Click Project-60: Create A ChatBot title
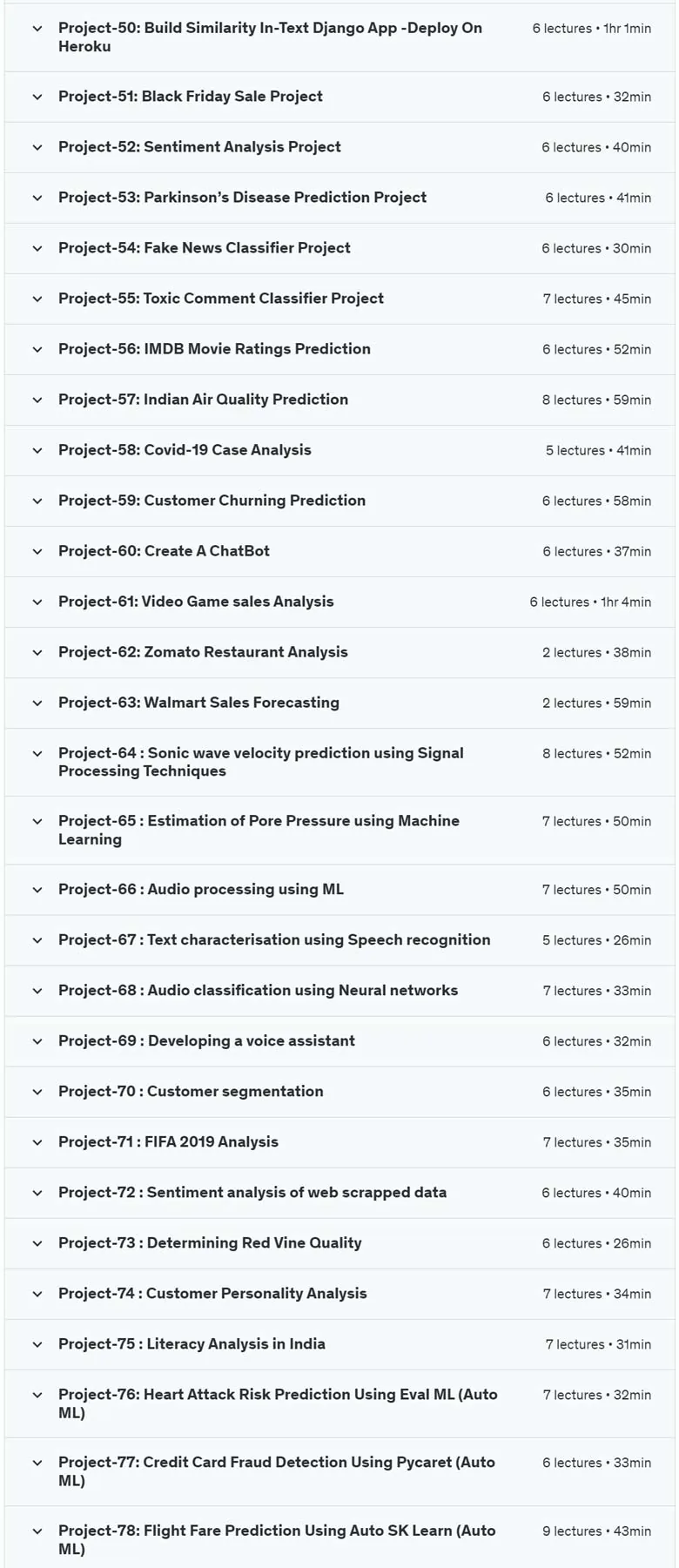The image size is (679, 1568). pyautogui.click(x=164, y=551)
